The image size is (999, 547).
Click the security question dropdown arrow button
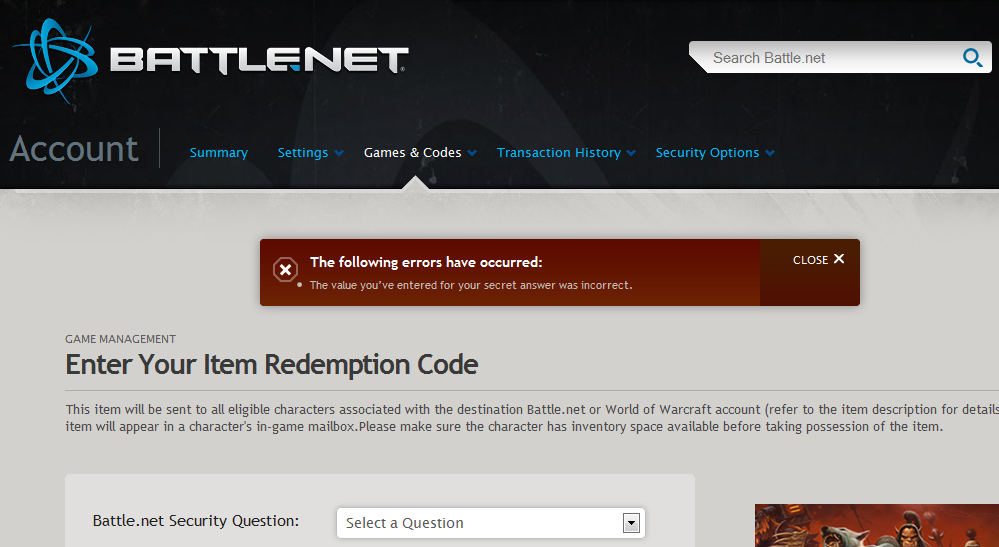tap(630, 523)
